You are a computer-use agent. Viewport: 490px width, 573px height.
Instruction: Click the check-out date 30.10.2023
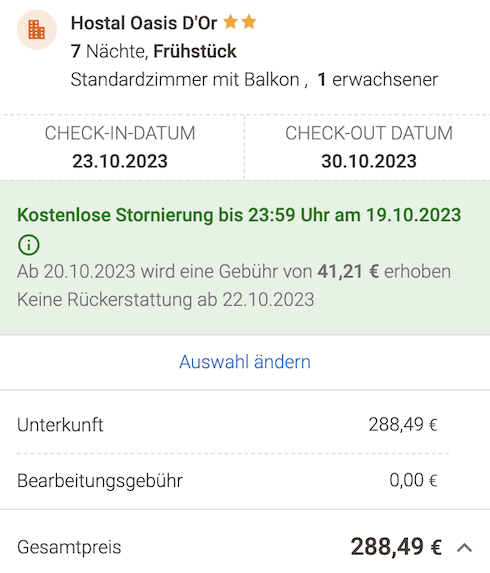point(369,161)
